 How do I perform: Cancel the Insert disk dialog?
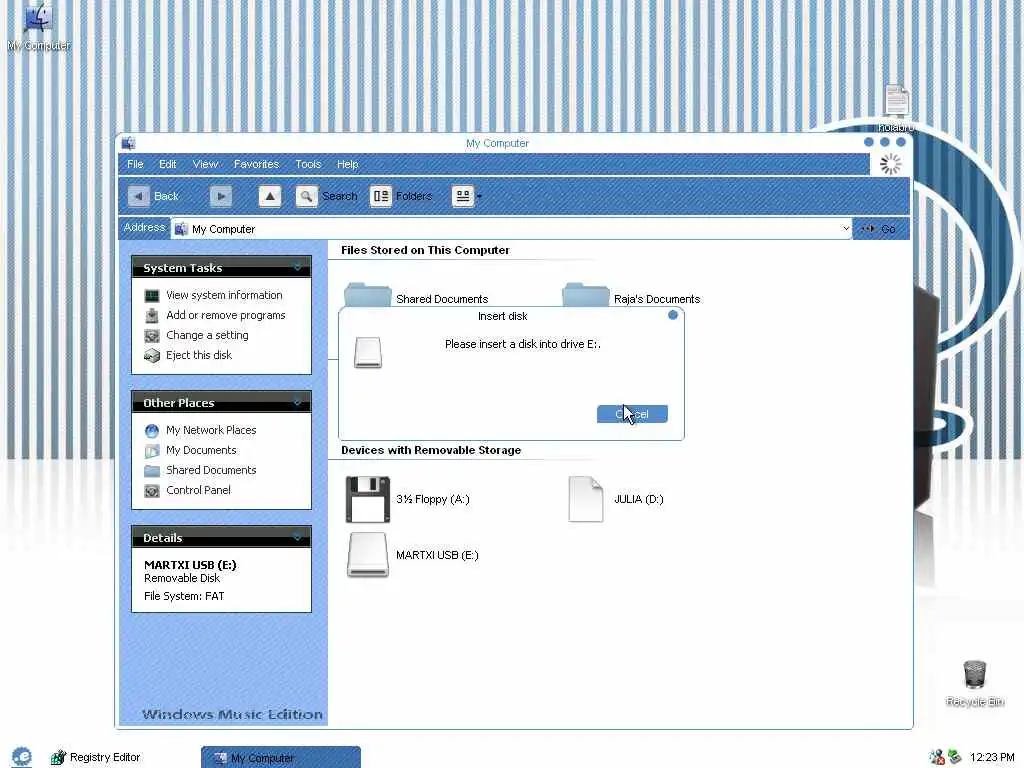click(x=632, y=414)
